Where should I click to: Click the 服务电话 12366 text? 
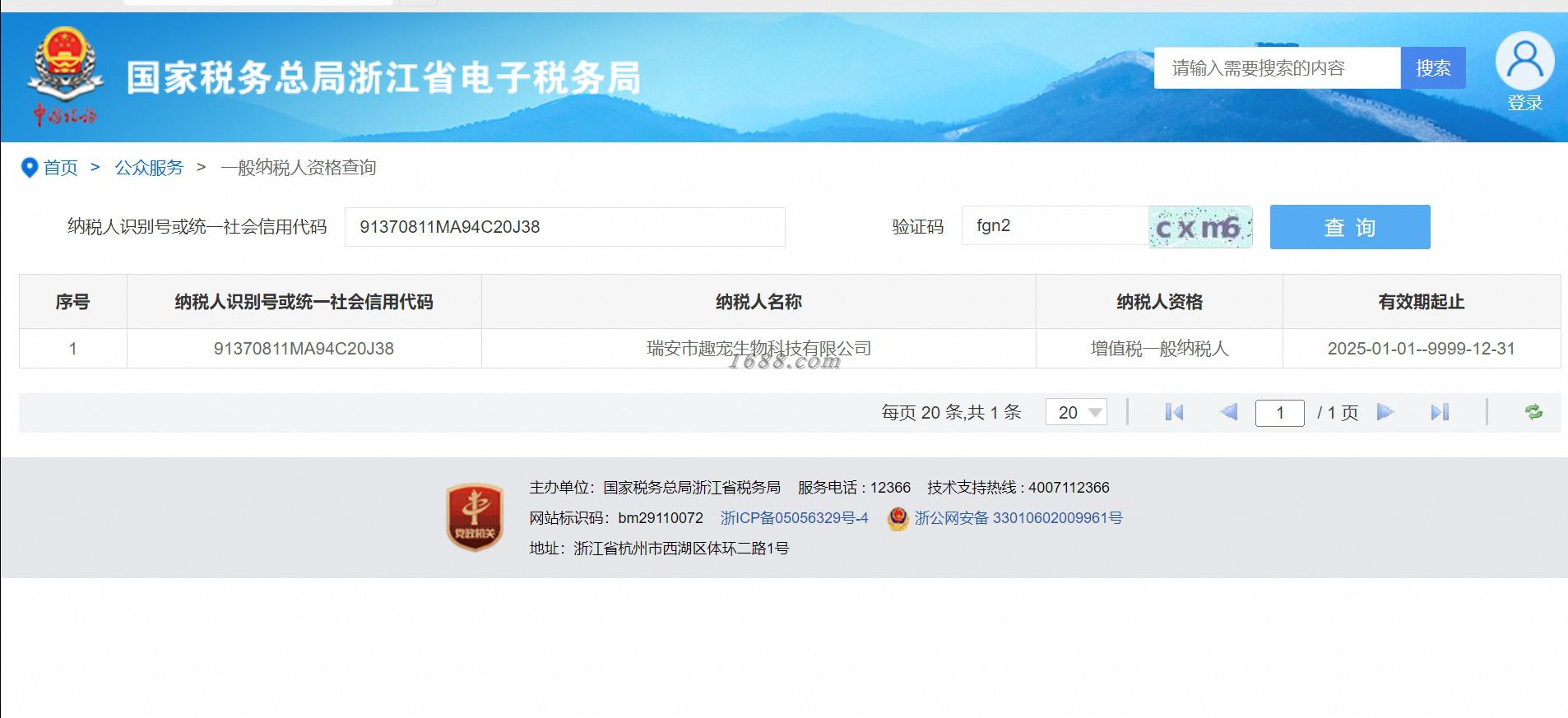[x=854, y=488]
